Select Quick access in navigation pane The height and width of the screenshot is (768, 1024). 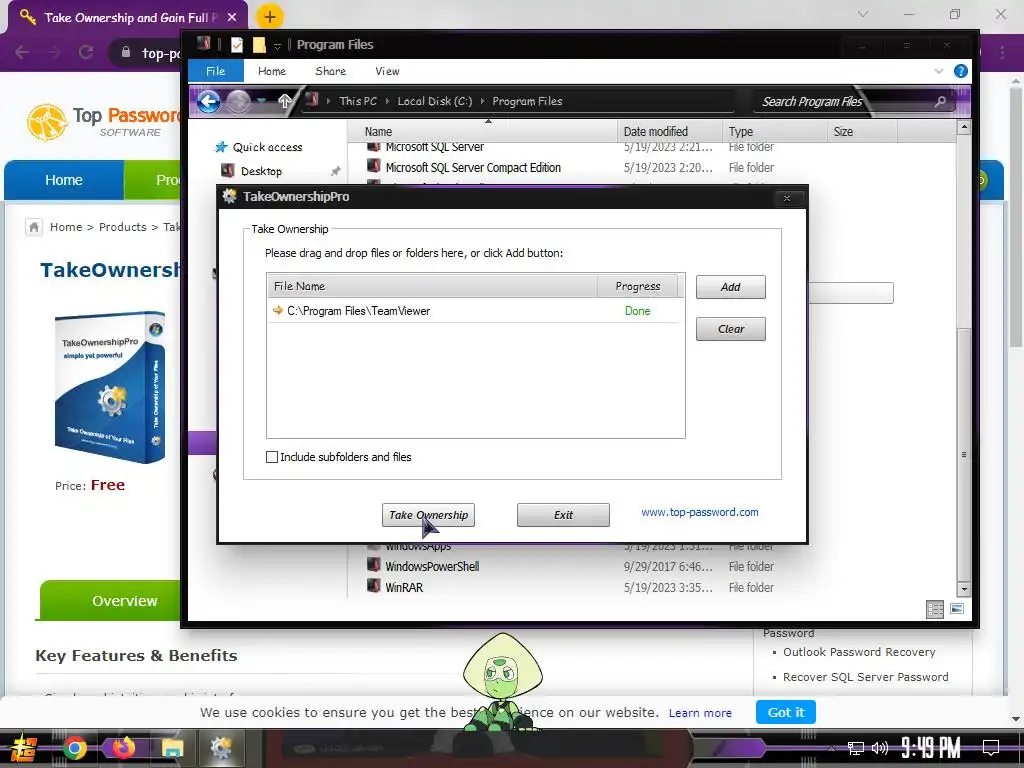point(267,148)
